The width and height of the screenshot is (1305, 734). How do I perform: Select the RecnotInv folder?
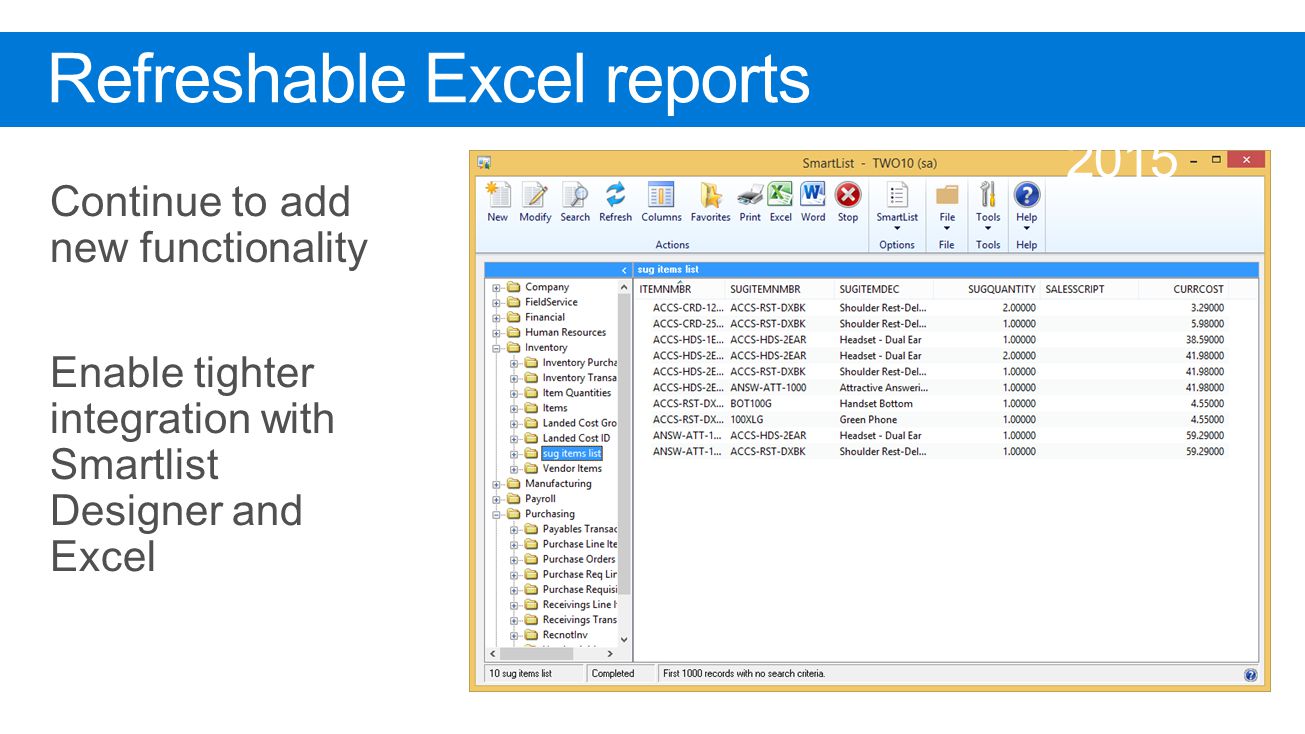pos(565,635)
